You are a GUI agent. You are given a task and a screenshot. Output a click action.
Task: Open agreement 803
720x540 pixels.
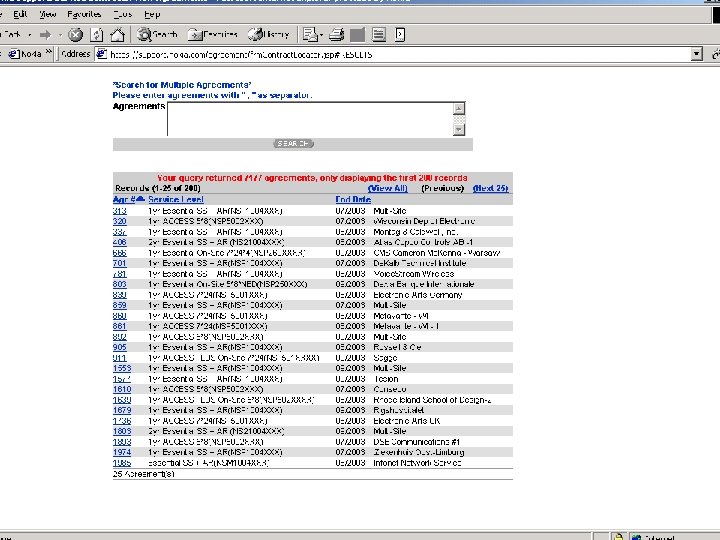pyautogui.click(x=119, y=284)
